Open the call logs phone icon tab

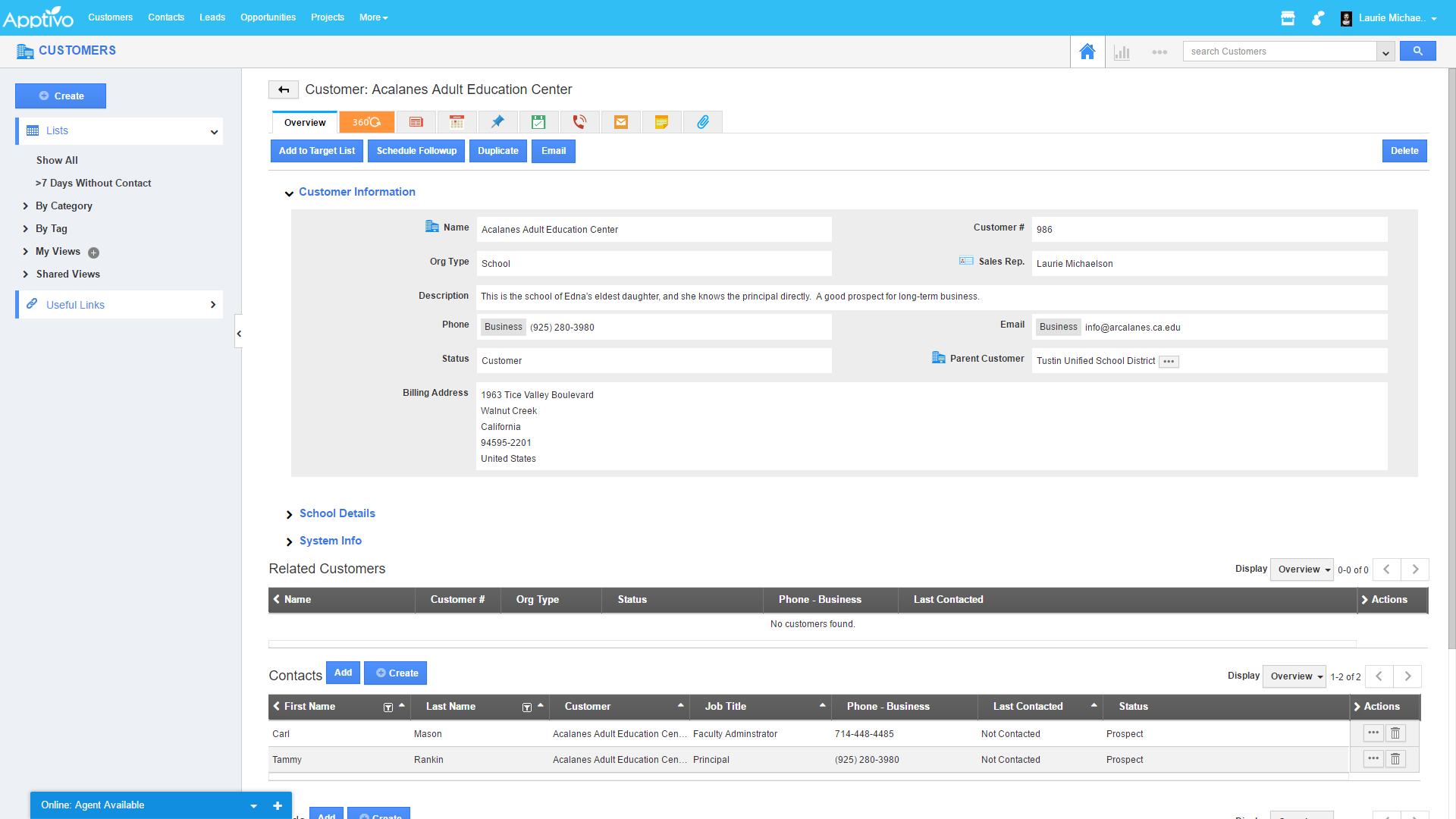[x=579, y=122]
